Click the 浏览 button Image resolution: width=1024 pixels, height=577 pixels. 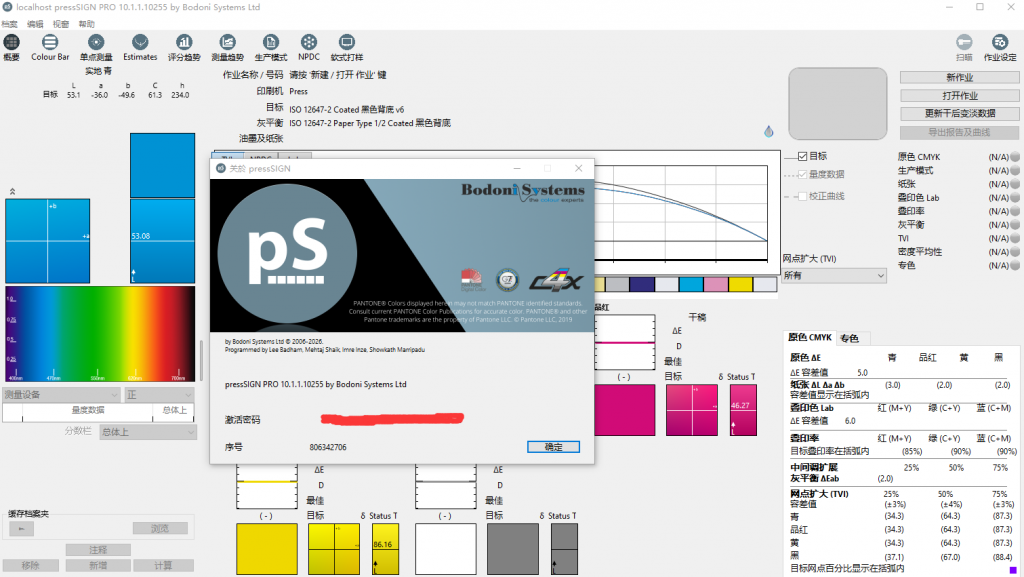(x=160, y=529)
